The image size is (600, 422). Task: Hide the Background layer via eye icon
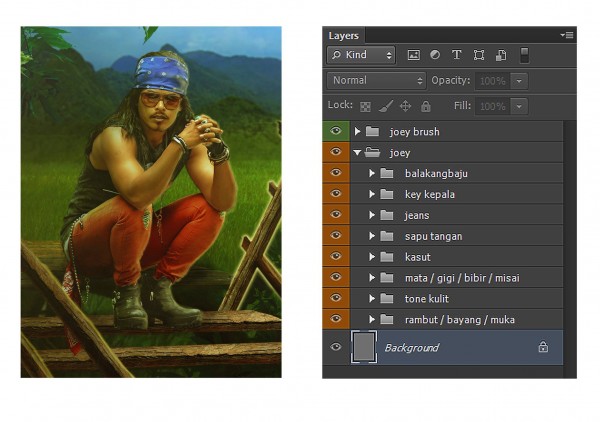coord(336,347)
